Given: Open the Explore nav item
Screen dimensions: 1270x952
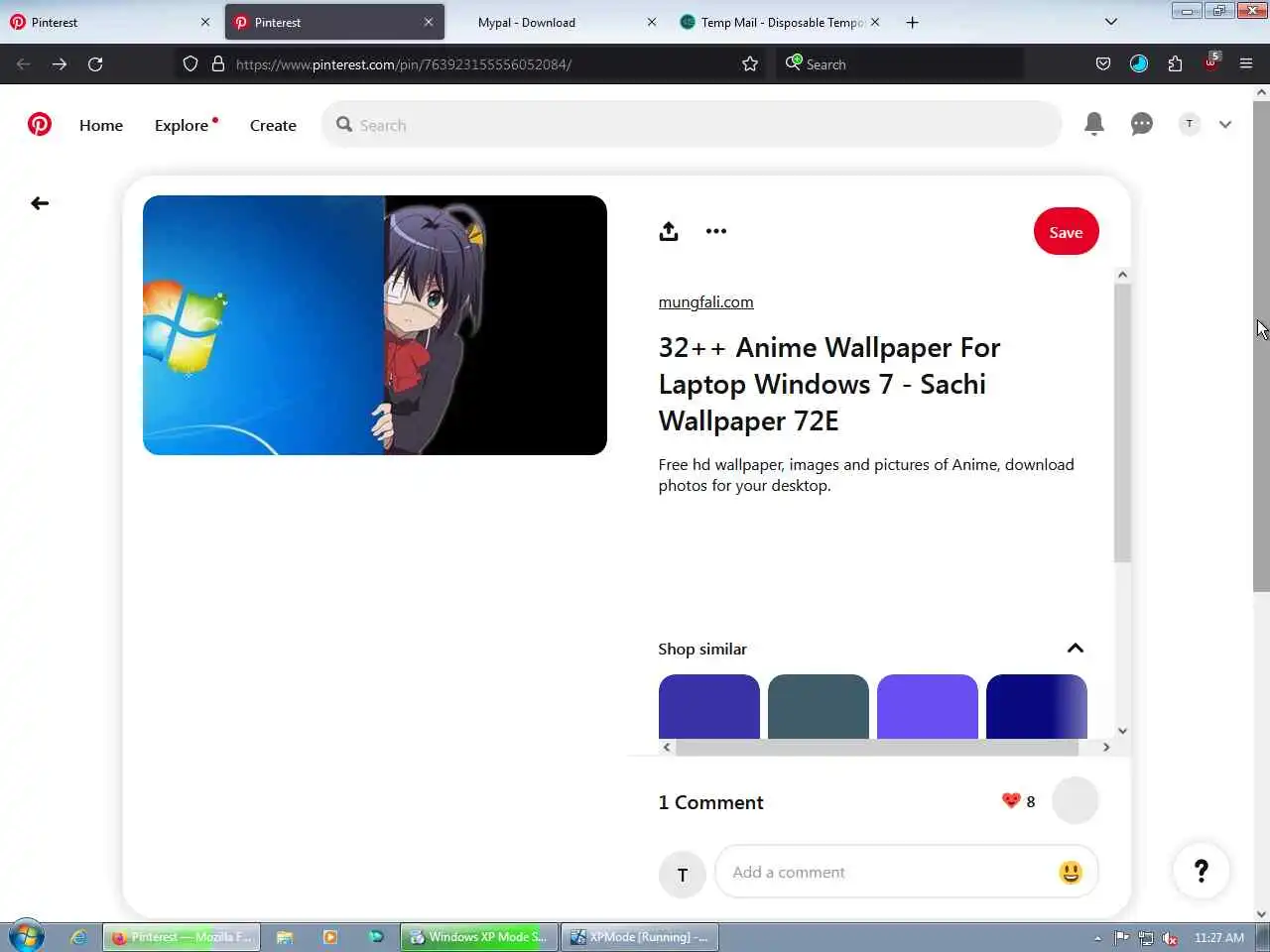Looking at the screenshot, I should click(183, 125).
